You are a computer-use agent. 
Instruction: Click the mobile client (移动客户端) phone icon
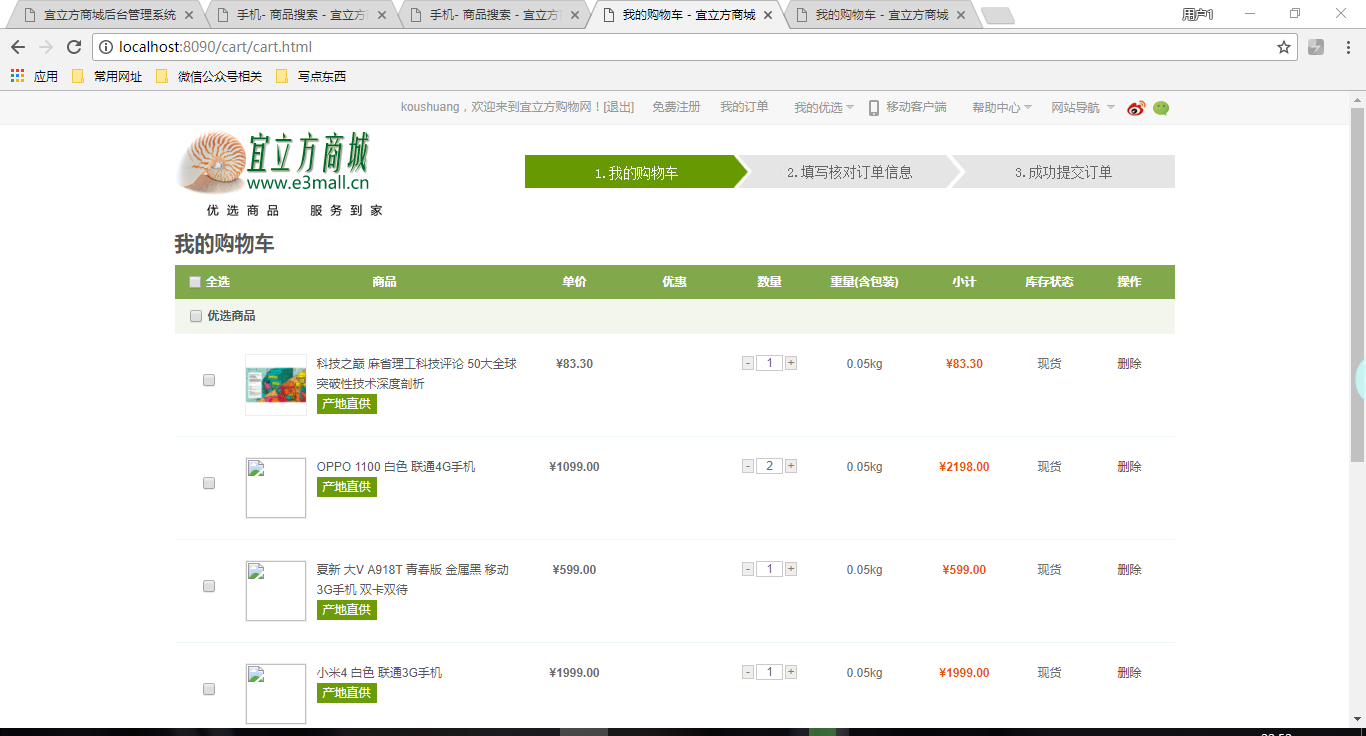point(874,108)
